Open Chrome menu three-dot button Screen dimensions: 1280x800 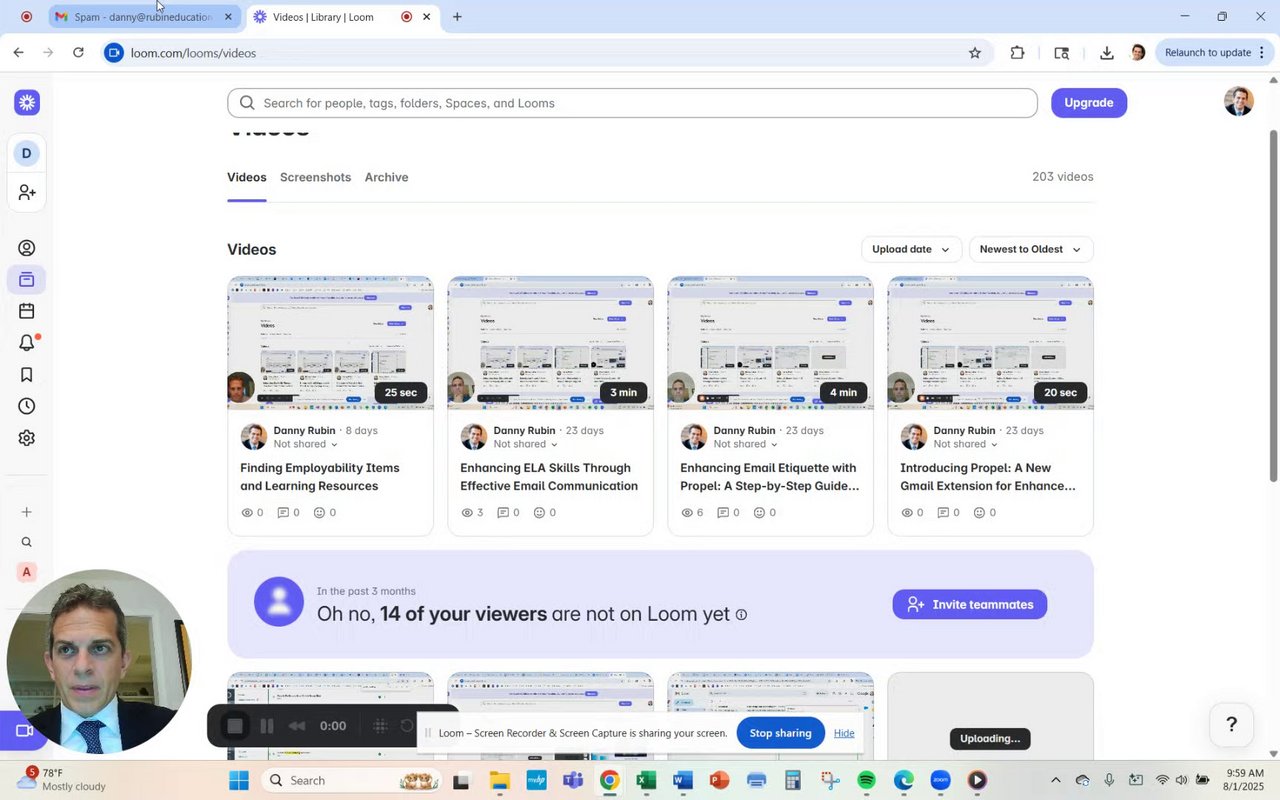[x=1262, y=53]
